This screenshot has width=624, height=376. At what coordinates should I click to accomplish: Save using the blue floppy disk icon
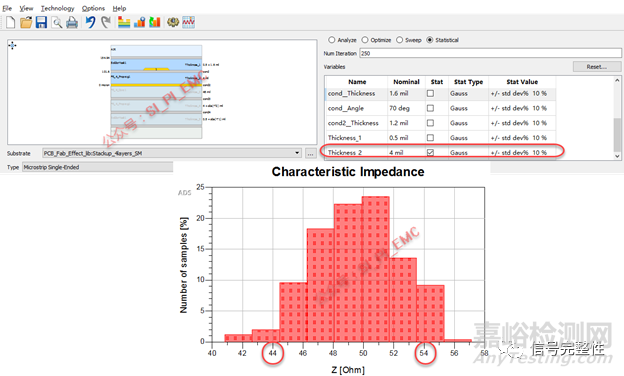coord(41,22)
